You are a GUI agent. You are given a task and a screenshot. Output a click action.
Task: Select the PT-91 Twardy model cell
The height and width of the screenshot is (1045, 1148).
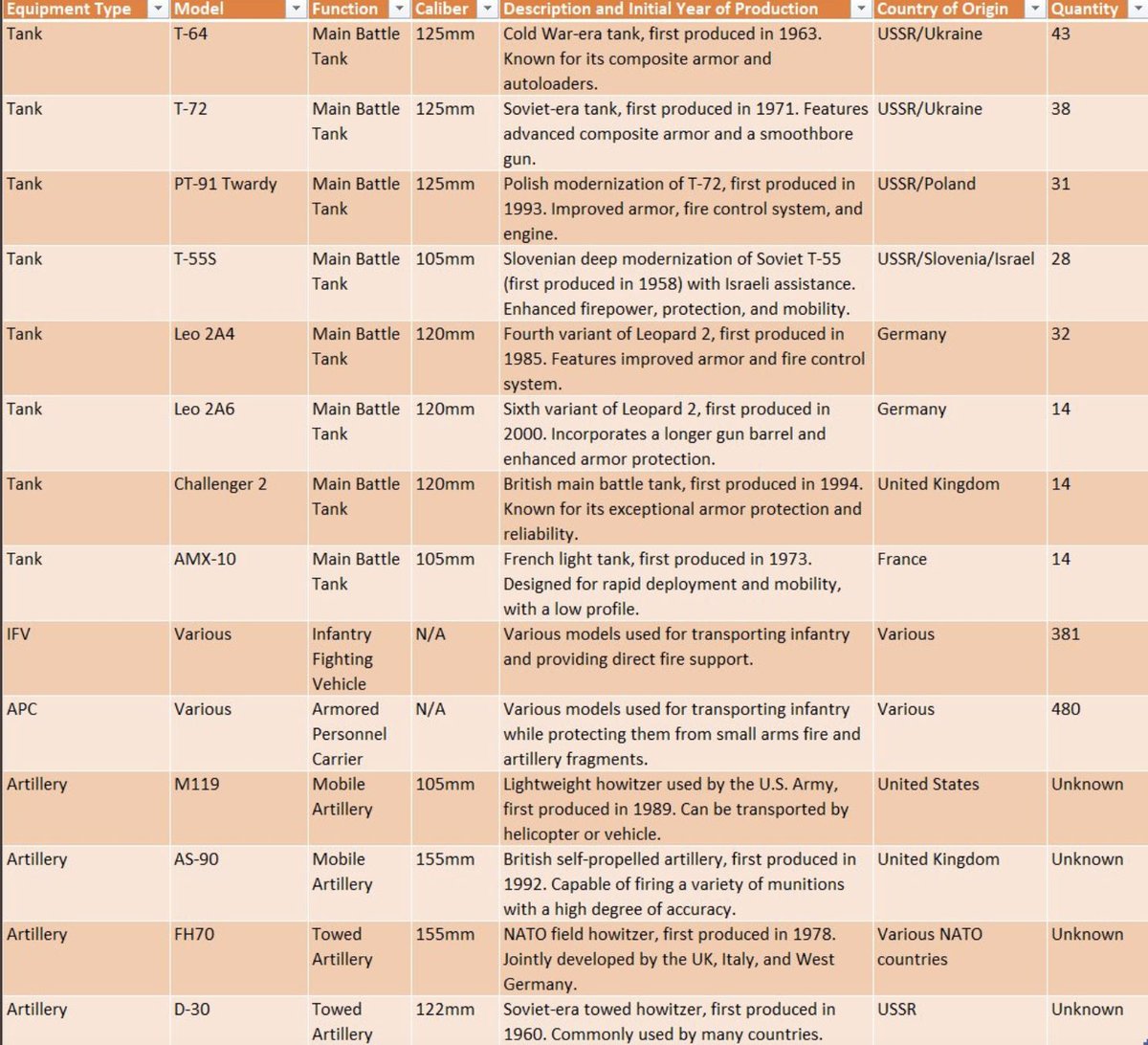tap(239, 209)
